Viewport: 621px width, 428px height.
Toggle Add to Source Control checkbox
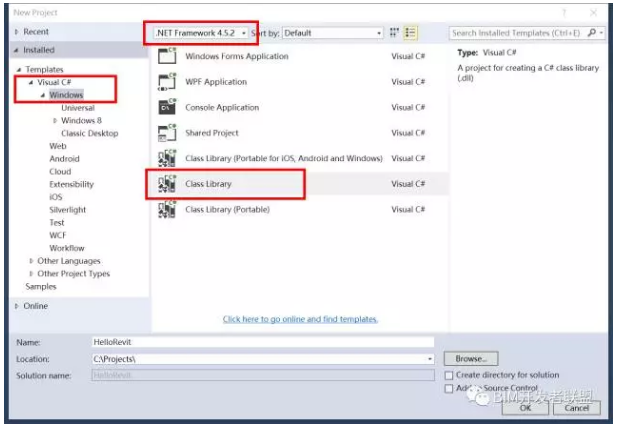[449, 388]
